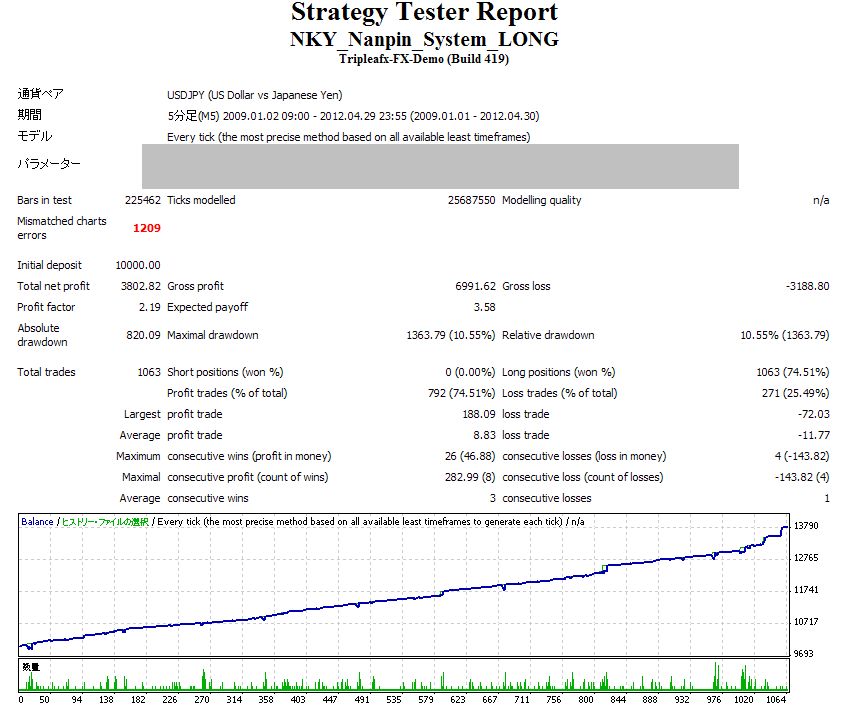Screen dimensions: 847x709
Task: Click the largest loss trade value -72.03
Action: [814, 415]
